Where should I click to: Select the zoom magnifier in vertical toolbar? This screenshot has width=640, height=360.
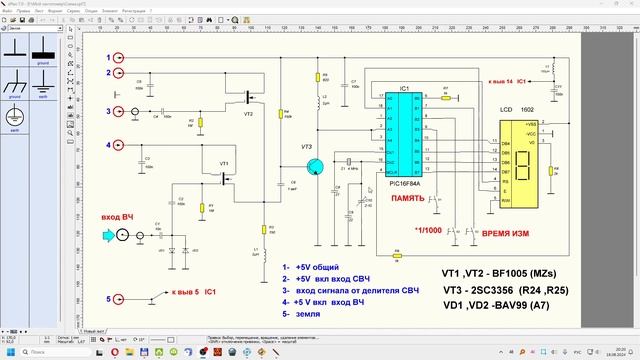[70, 133]
